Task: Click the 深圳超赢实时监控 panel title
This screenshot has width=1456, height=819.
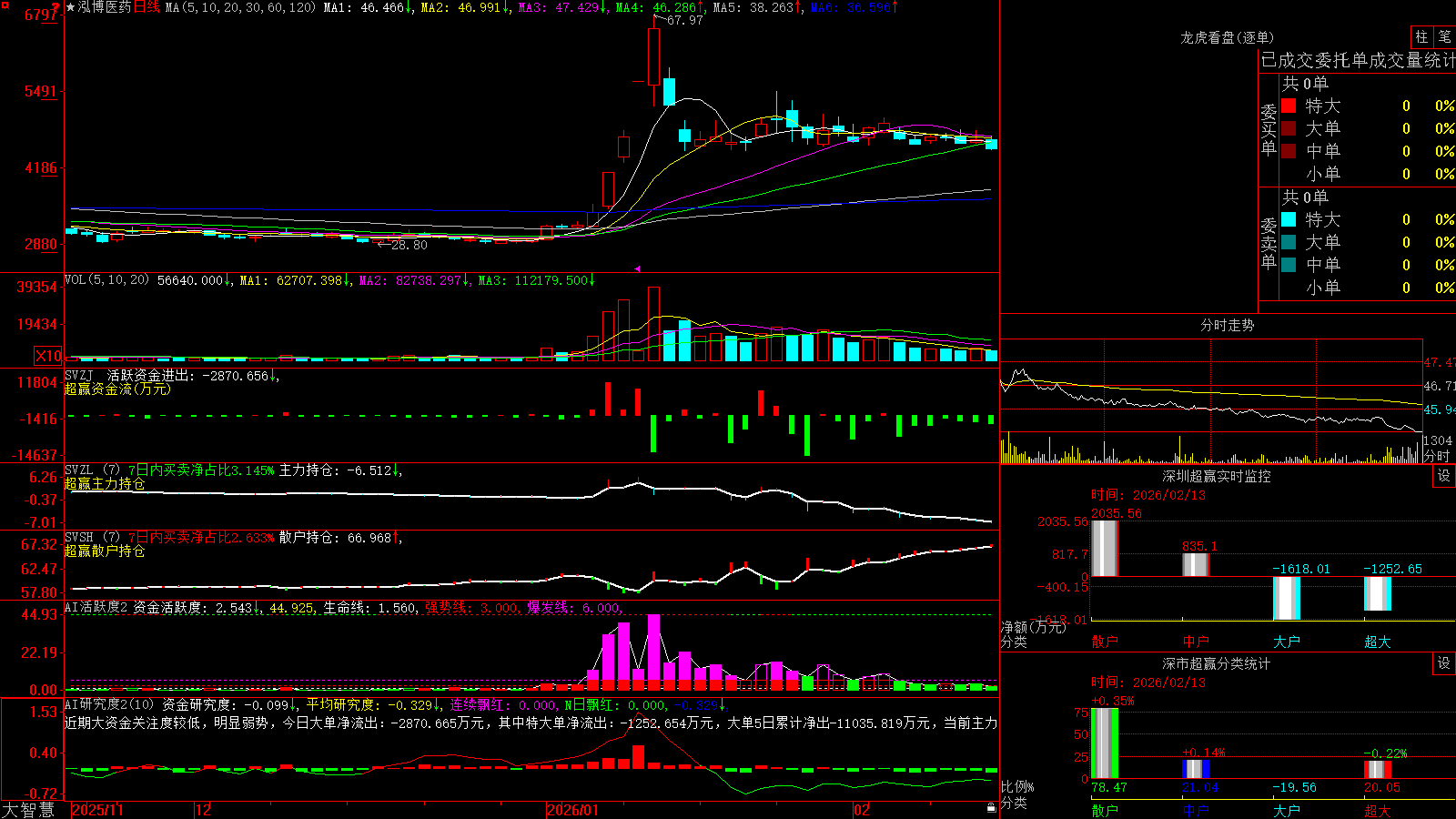Action: pyautogui.click(x=1217, y=476)
